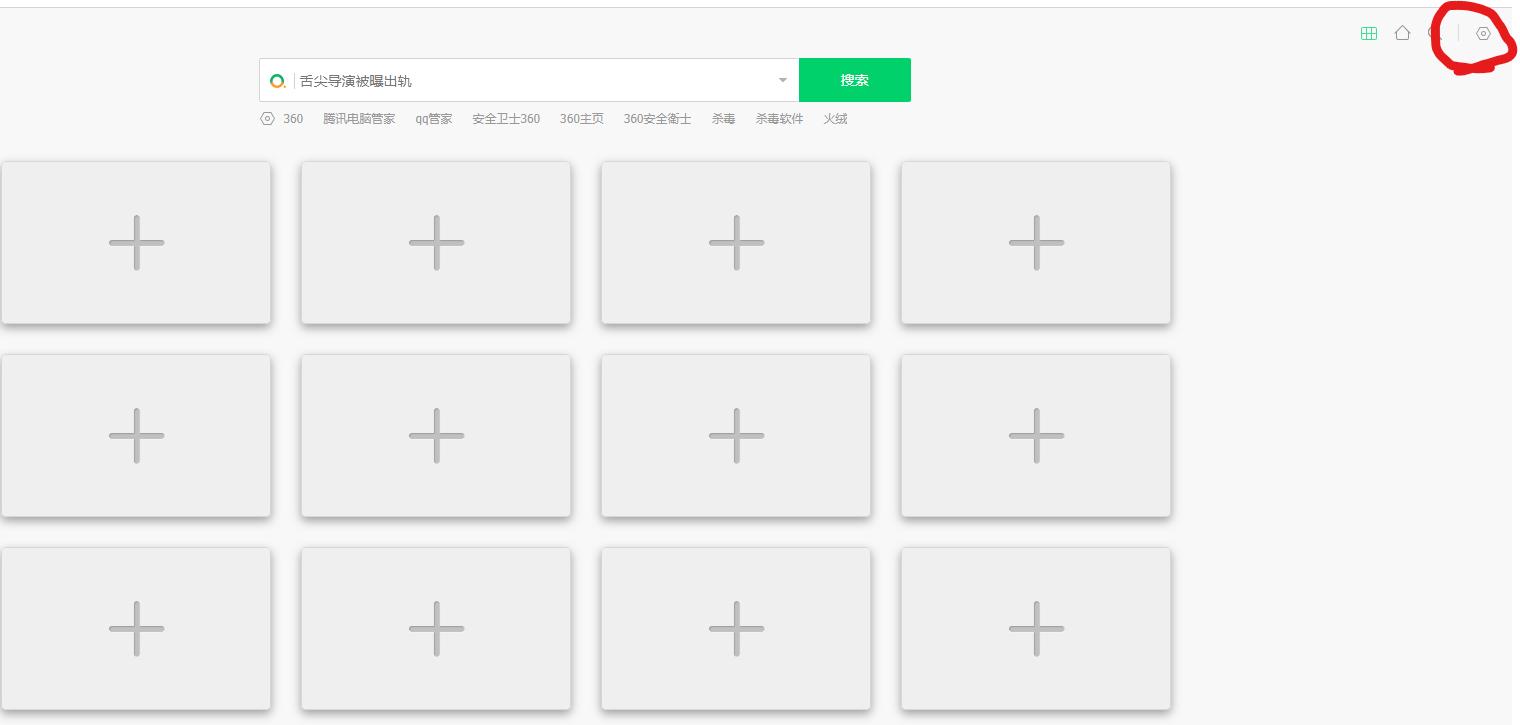Open the qq管家 suggestion link

pyautogui.click(x=434, y=118)
